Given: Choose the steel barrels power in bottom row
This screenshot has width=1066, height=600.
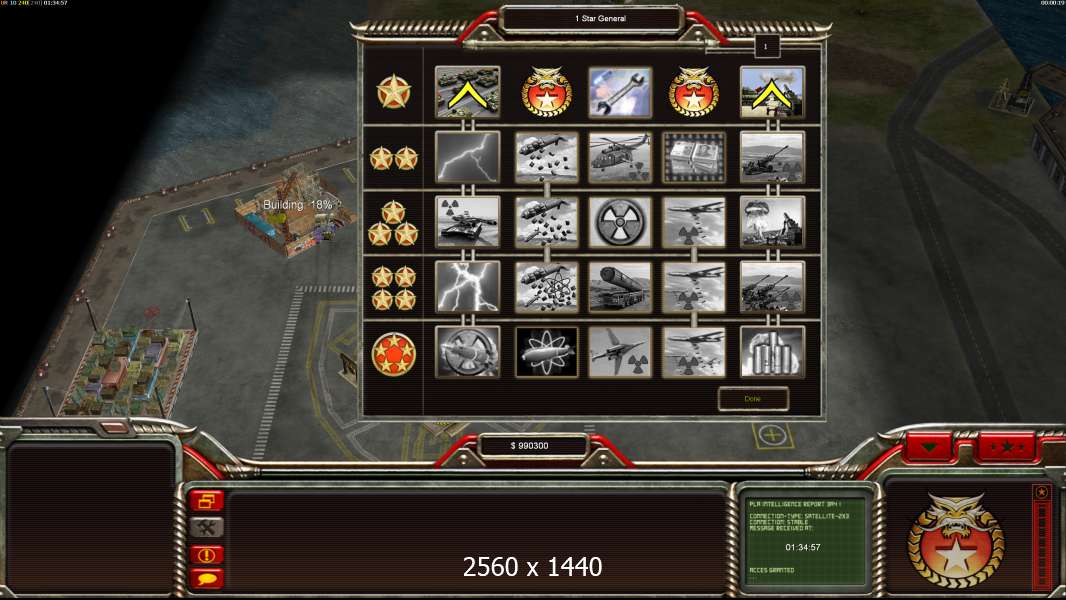Looking at the screenshot, I should click(x=772, y=352).
